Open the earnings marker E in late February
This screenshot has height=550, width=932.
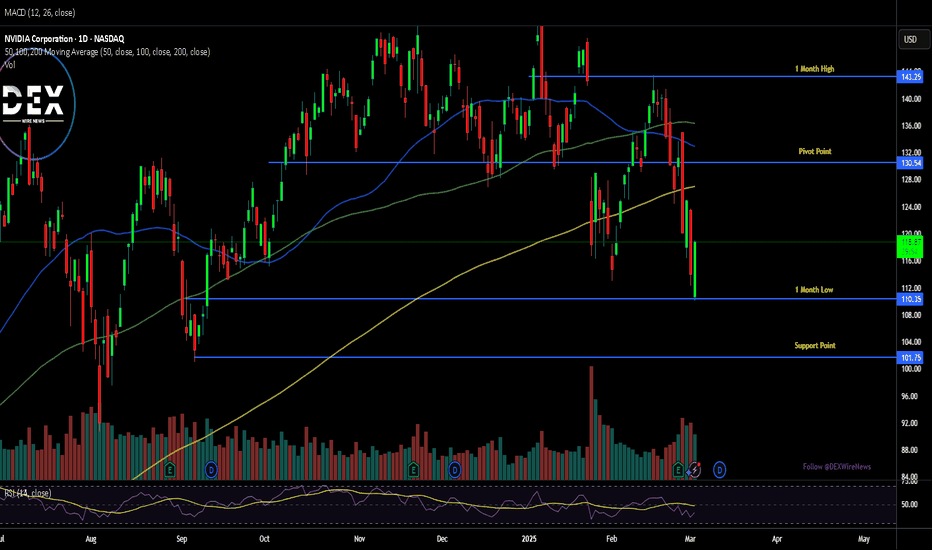tap(678, 470)
